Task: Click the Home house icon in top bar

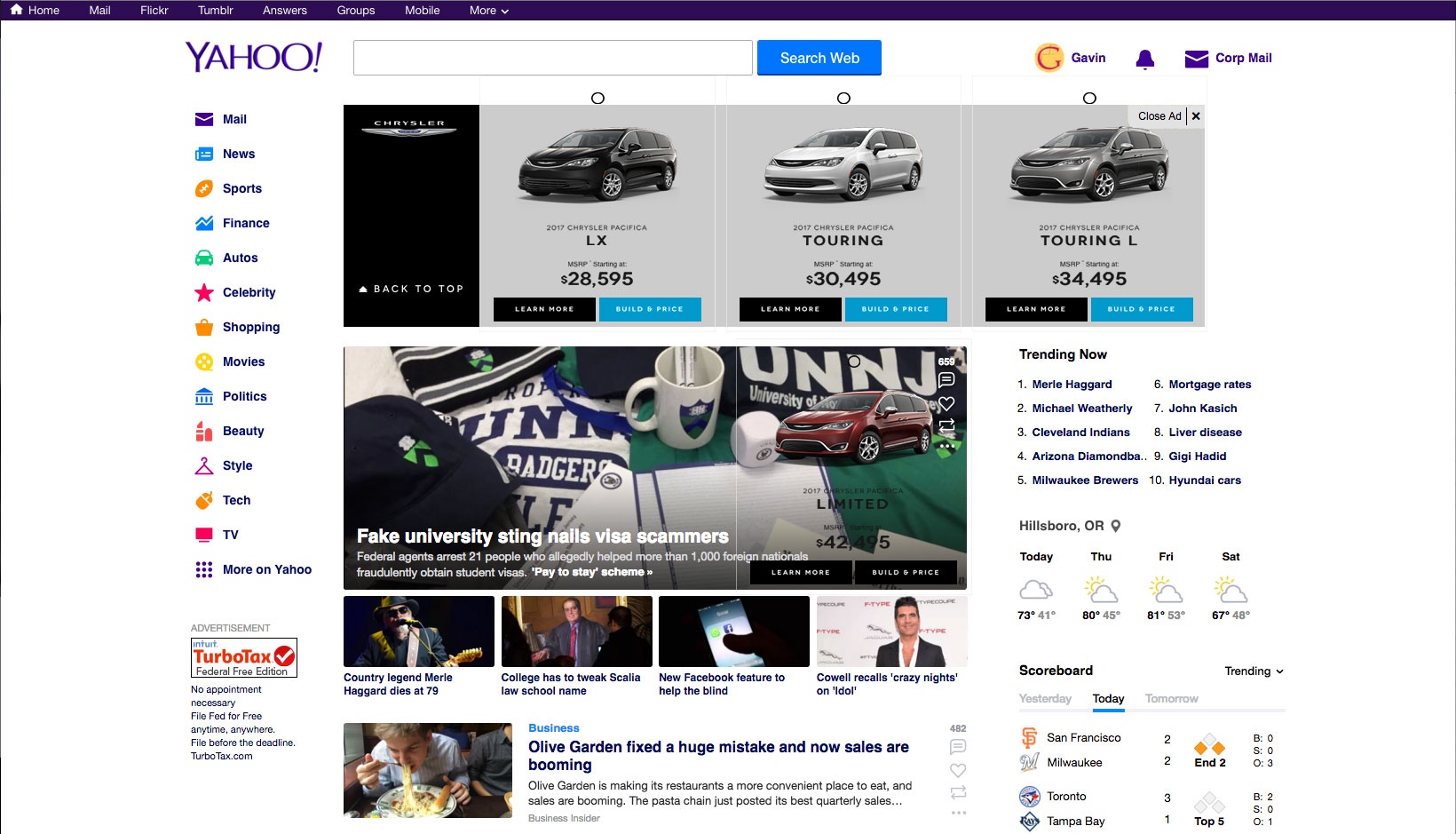Action: click(16, 10)
